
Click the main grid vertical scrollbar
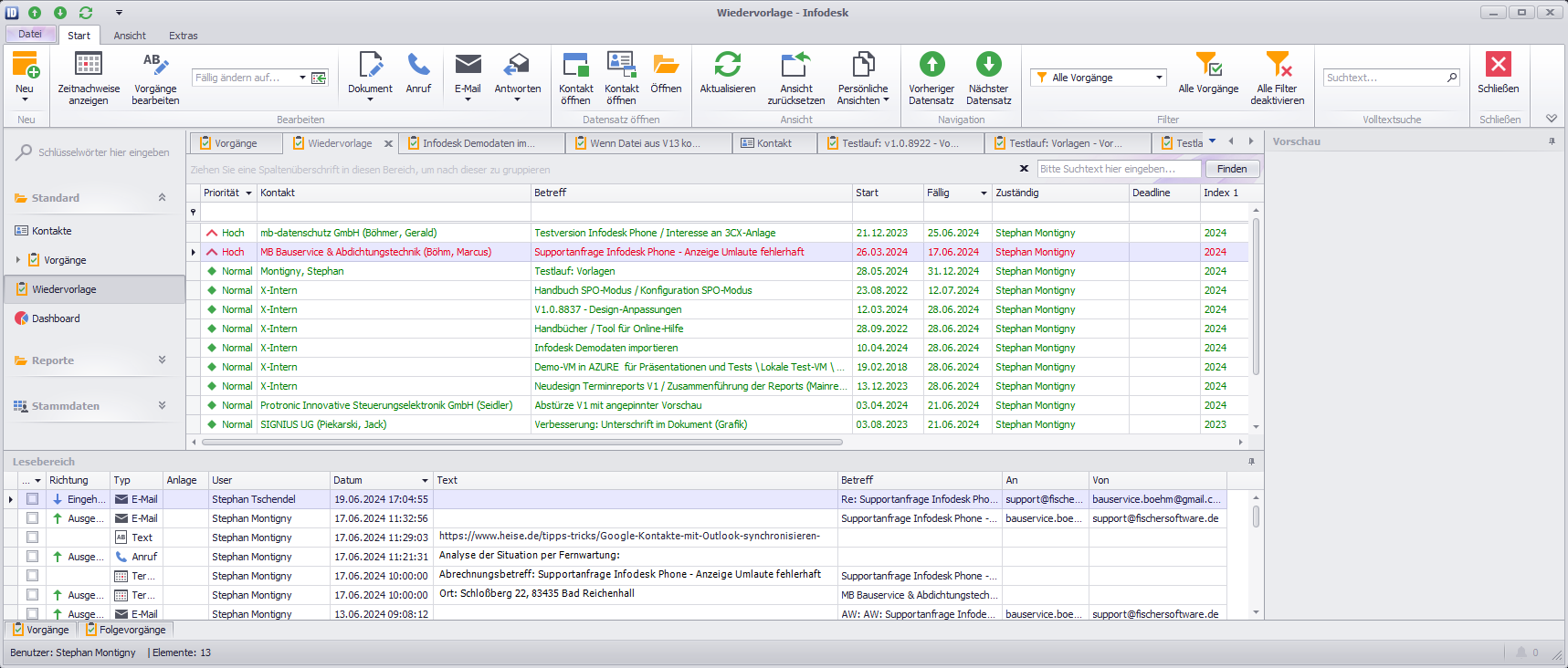[1257, 297]
